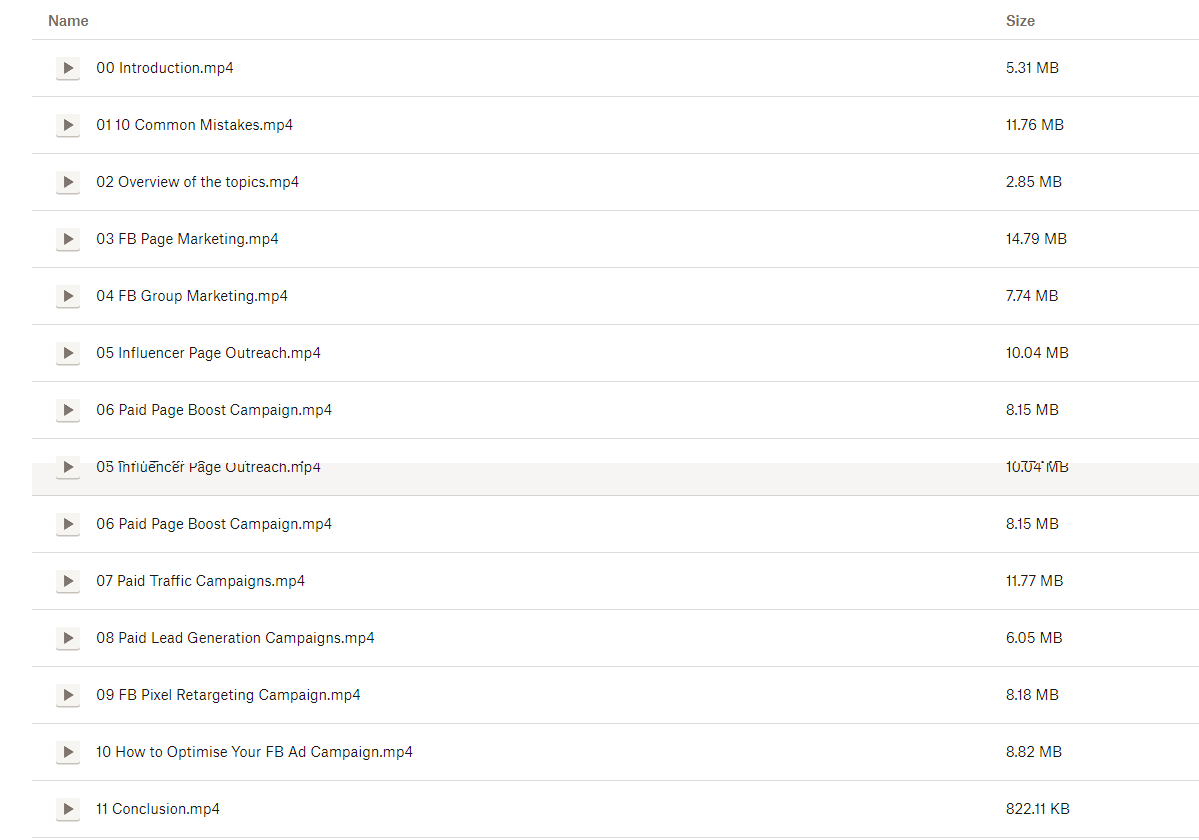Sort files by the Size column header
Image resolution: width=1199 pixels, height=840 pixels.
[1020, 21]
